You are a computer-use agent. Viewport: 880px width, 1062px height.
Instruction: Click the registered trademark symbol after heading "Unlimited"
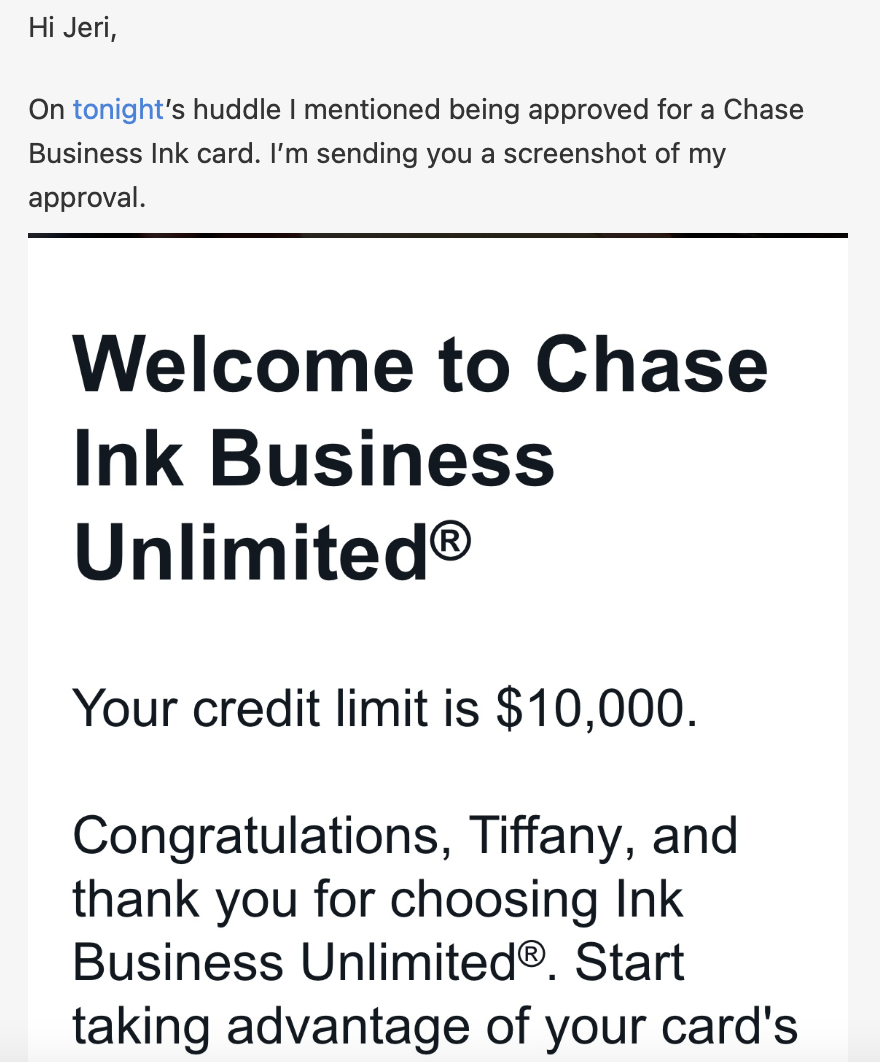[450, 541]
